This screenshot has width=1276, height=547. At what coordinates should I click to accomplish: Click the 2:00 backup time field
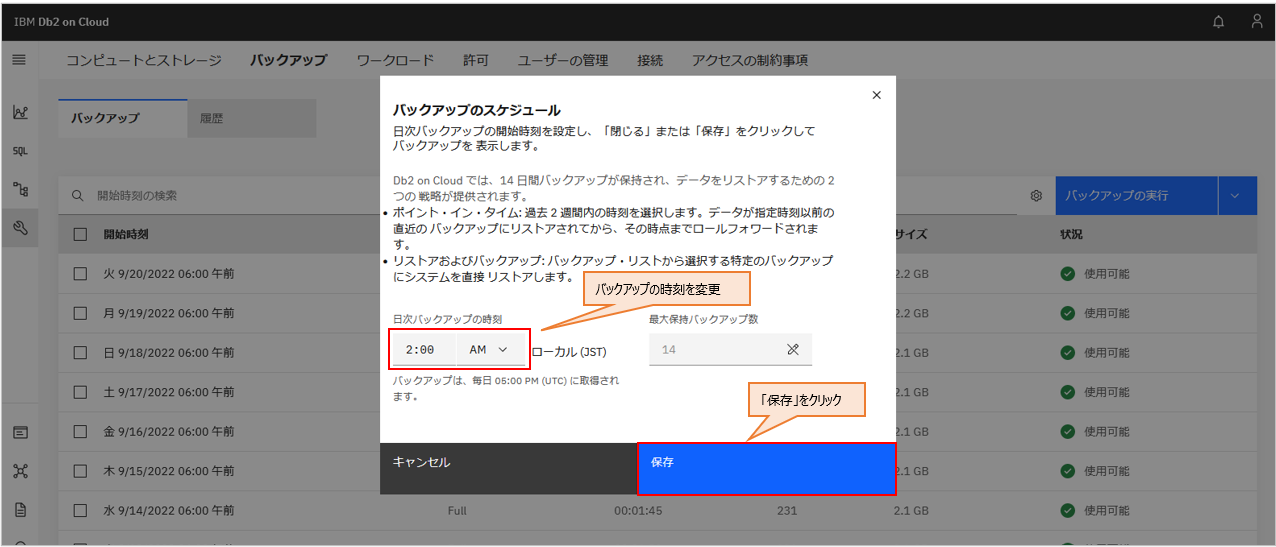424,349
